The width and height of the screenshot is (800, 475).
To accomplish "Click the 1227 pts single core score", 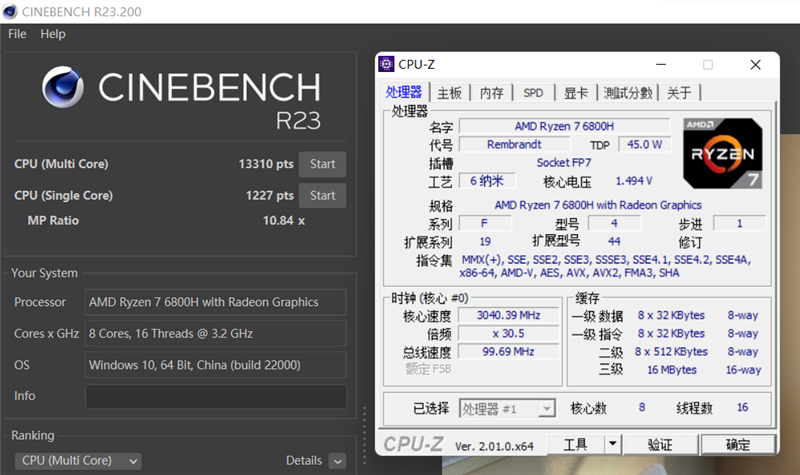I will click(269, 195).
